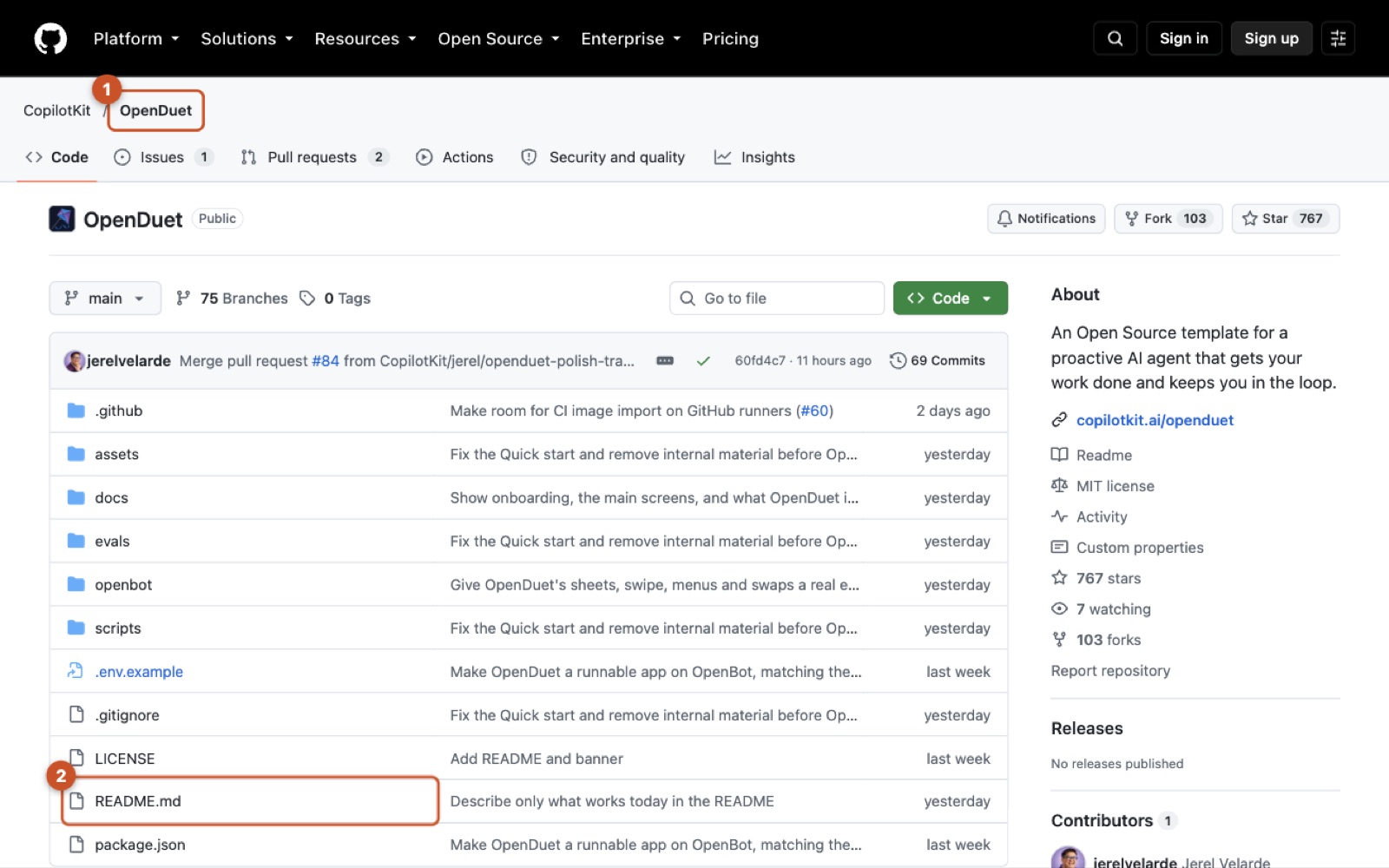Image resolution: width=1389 pixels, height=868 pixels.
Task: Expand the Solutions menu
Action: tap(247, 38)
